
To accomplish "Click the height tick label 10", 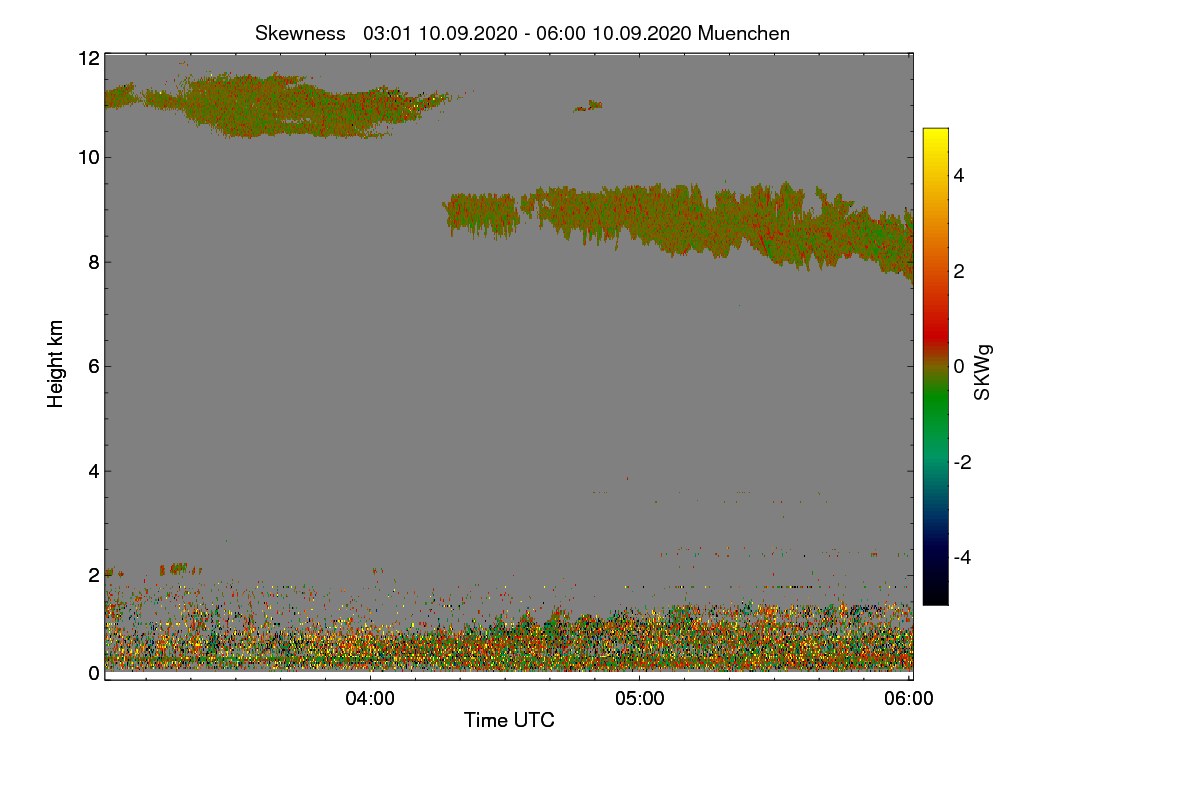I will pos(89,157).
